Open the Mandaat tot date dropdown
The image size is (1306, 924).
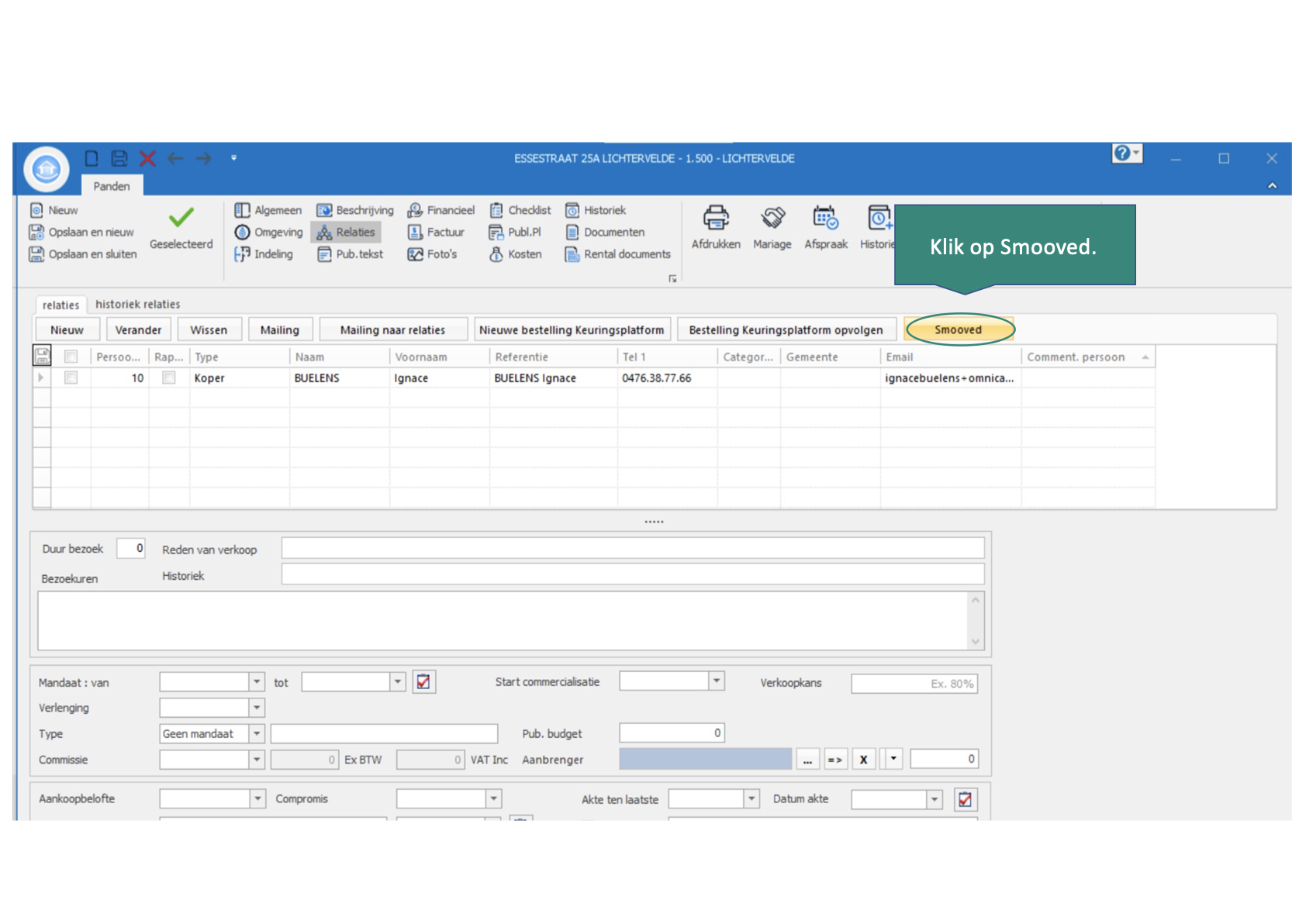click(398, 681)
